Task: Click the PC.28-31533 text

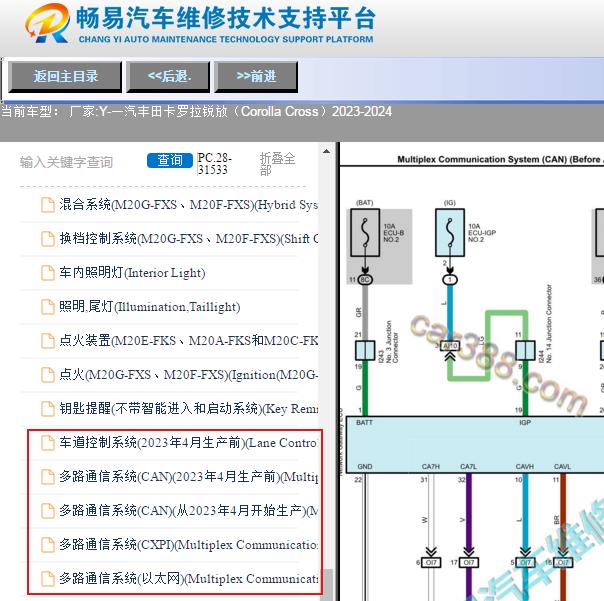Action: [215, 163]
